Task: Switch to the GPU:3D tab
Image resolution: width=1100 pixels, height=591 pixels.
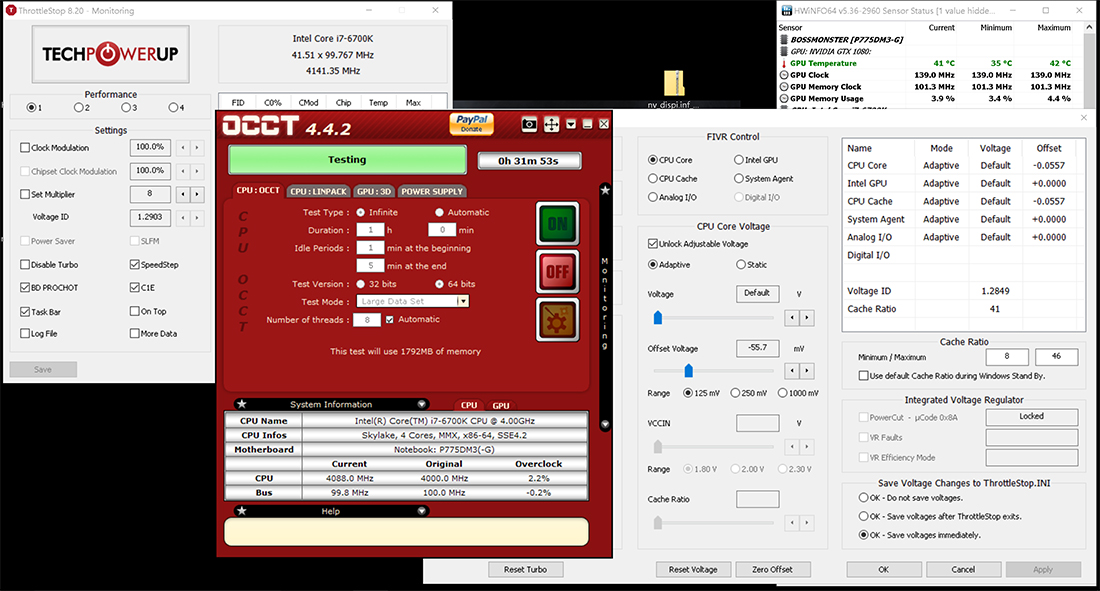Action: coord(374,191)
